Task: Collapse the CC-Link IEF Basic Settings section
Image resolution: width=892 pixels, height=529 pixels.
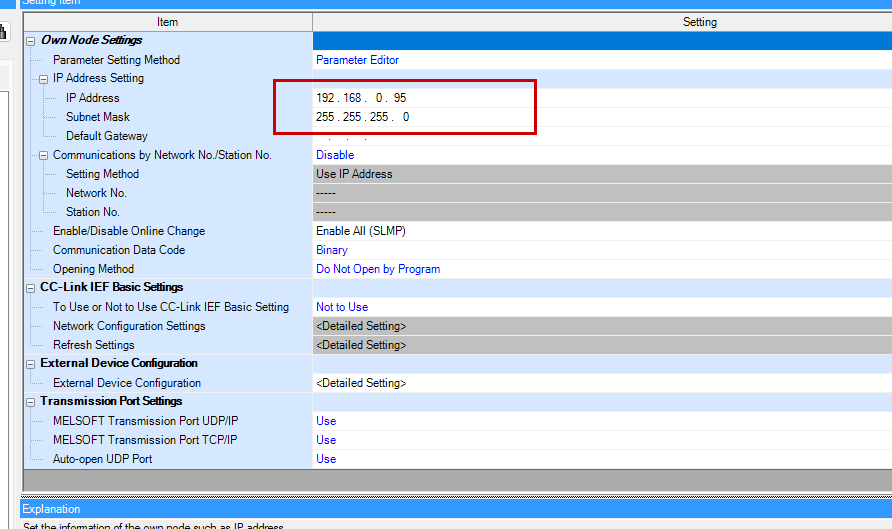Action: click(31, 288)
